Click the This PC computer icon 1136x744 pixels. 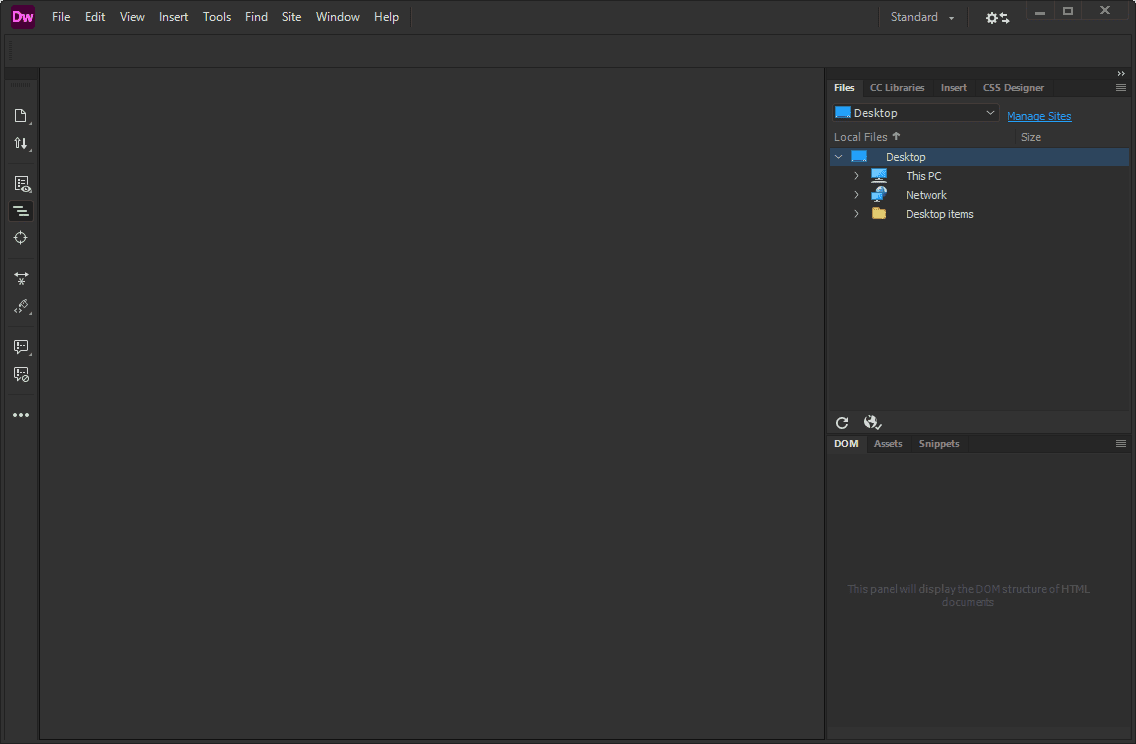point(879,175)
